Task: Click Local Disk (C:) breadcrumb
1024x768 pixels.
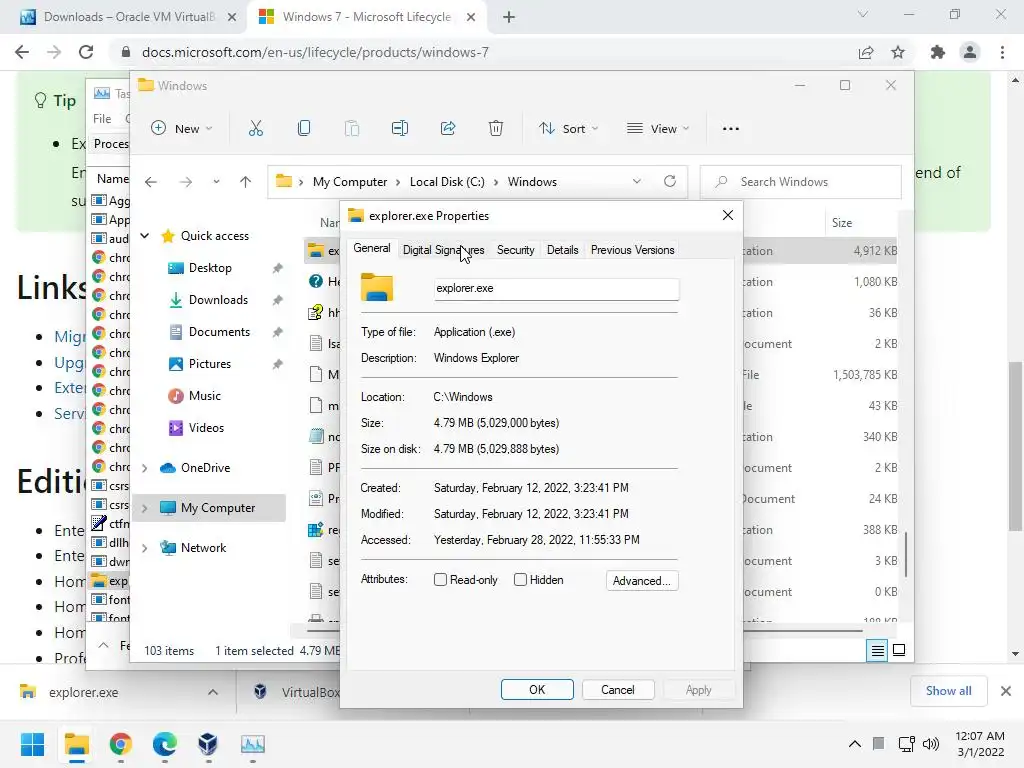Action: 447,182
